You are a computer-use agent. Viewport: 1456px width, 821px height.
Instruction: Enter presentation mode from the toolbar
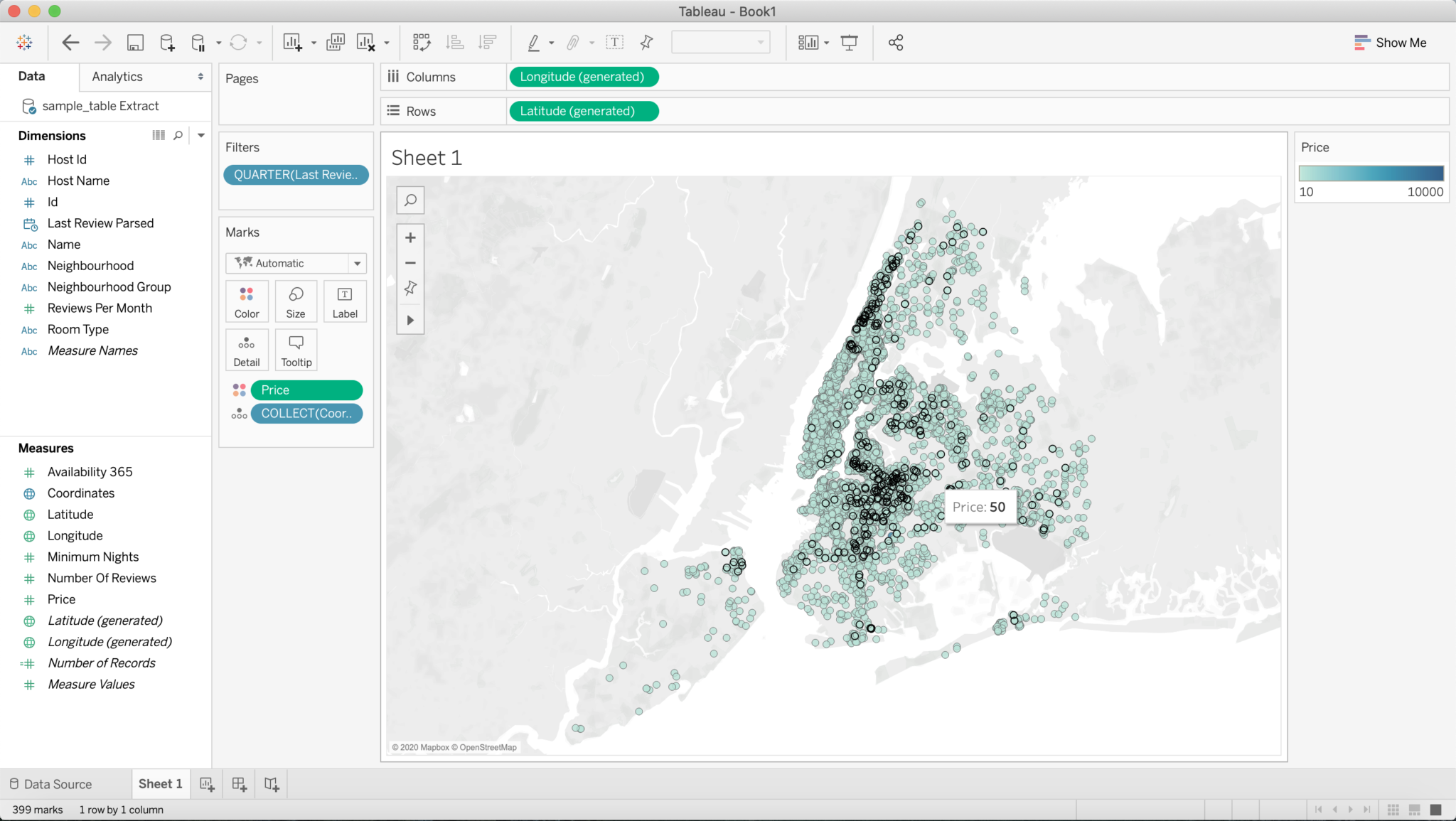pyautogui.click(x=850, y=42)
